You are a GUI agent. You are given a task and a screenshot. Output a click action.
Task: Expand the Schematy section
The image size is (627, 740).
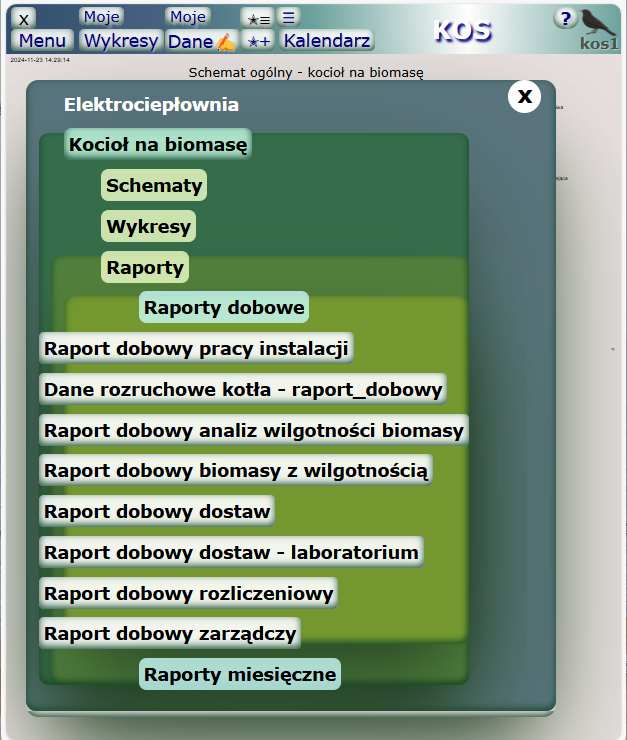(x=154, y=185)
